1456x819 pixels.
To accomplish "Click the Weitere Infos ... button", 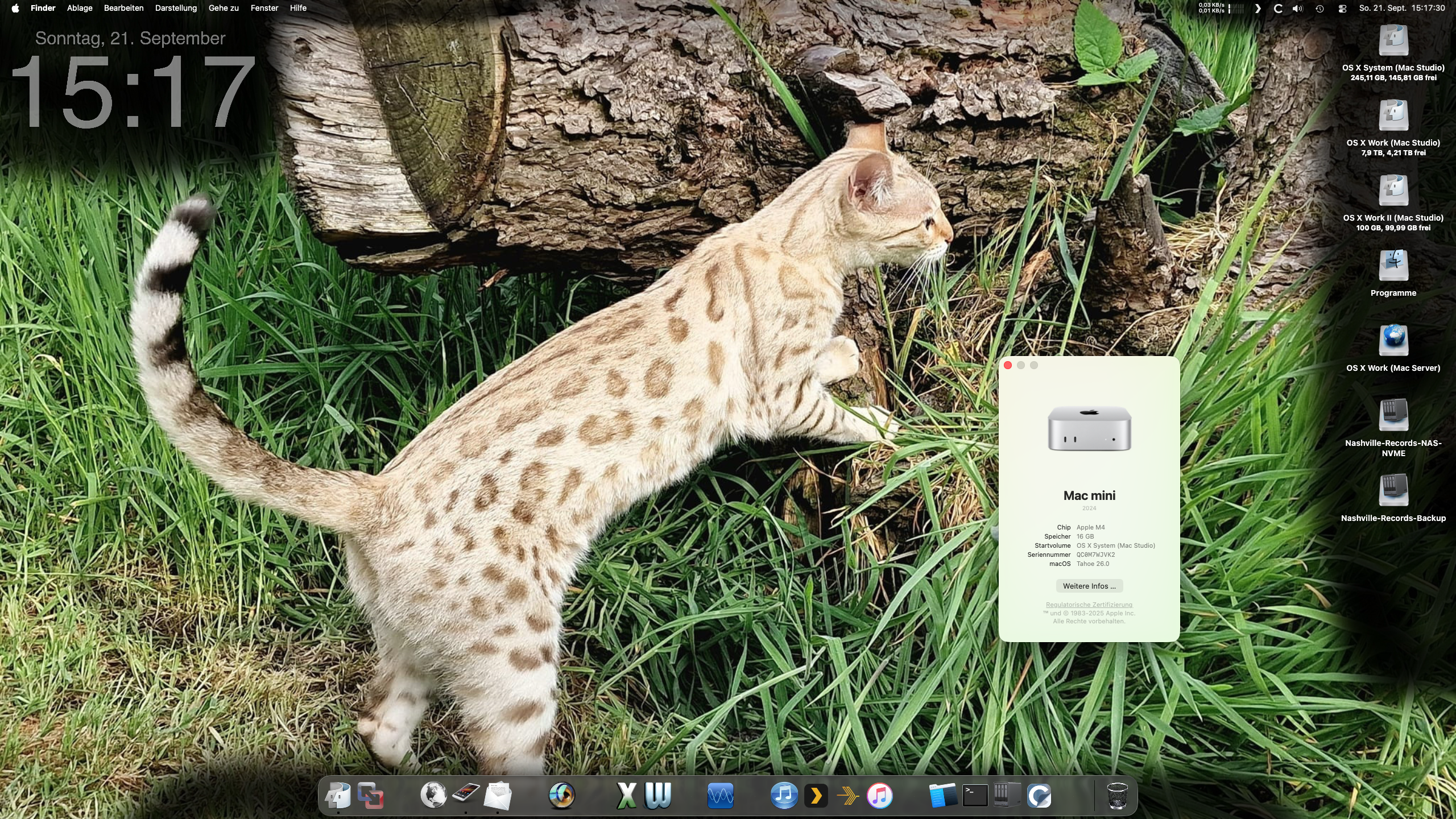I will pos(1089,586).
